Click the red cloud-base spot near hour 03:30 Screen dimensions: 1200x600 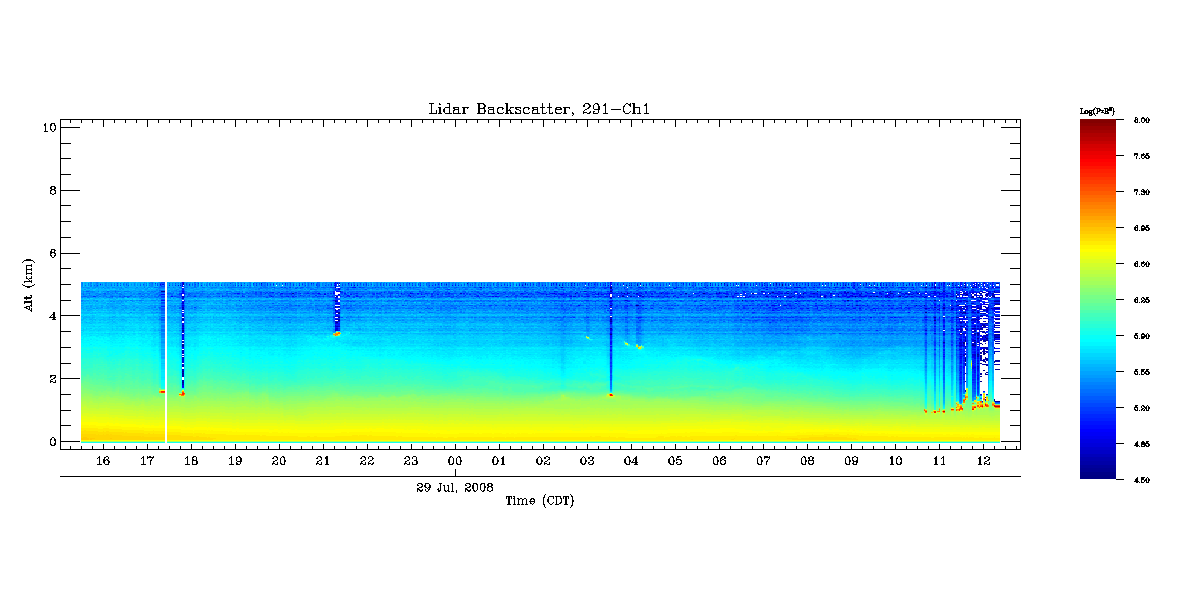(610, 395)
